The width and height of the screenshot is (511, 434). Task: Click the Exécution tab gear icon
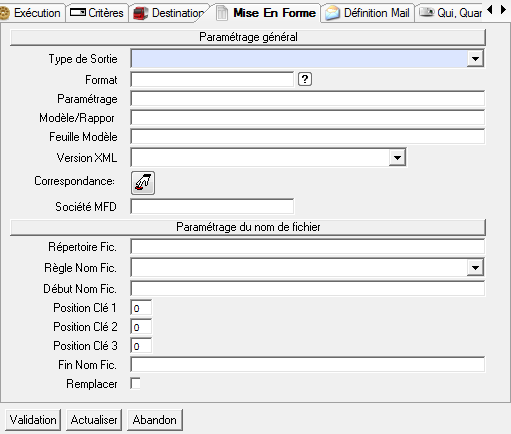coord(4,13)
